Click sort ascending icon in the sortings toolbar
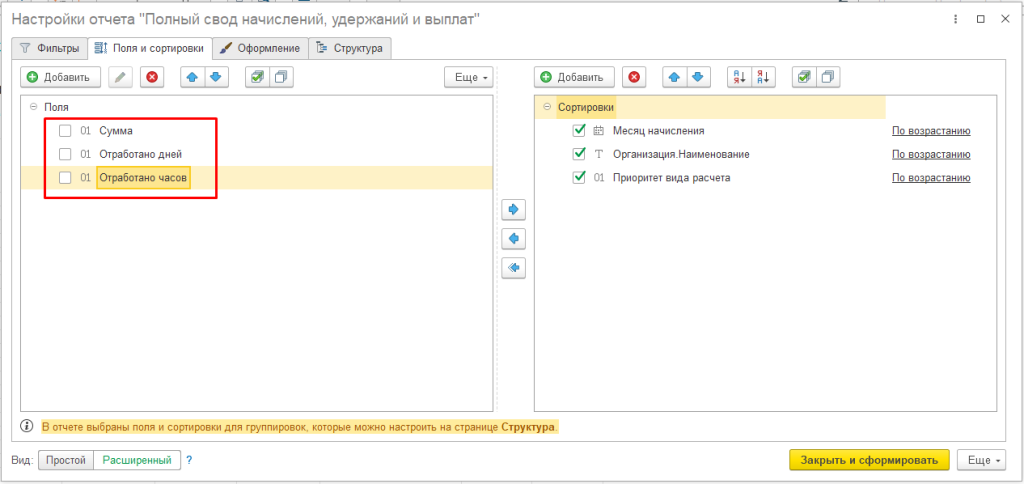Screen dimensions: 1024x484 point(739,77)
